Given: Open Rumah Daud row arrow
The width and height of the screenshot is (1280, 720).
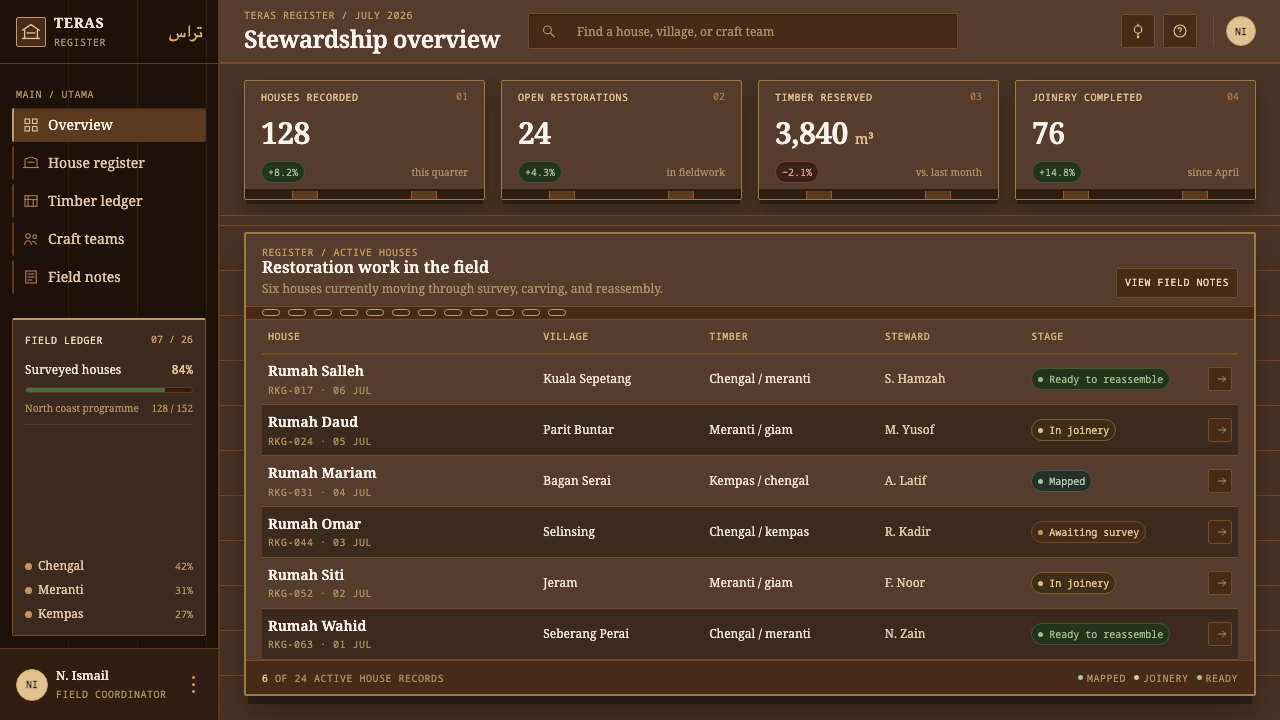Looking at the screenshot, I should tap(1220, 430).
